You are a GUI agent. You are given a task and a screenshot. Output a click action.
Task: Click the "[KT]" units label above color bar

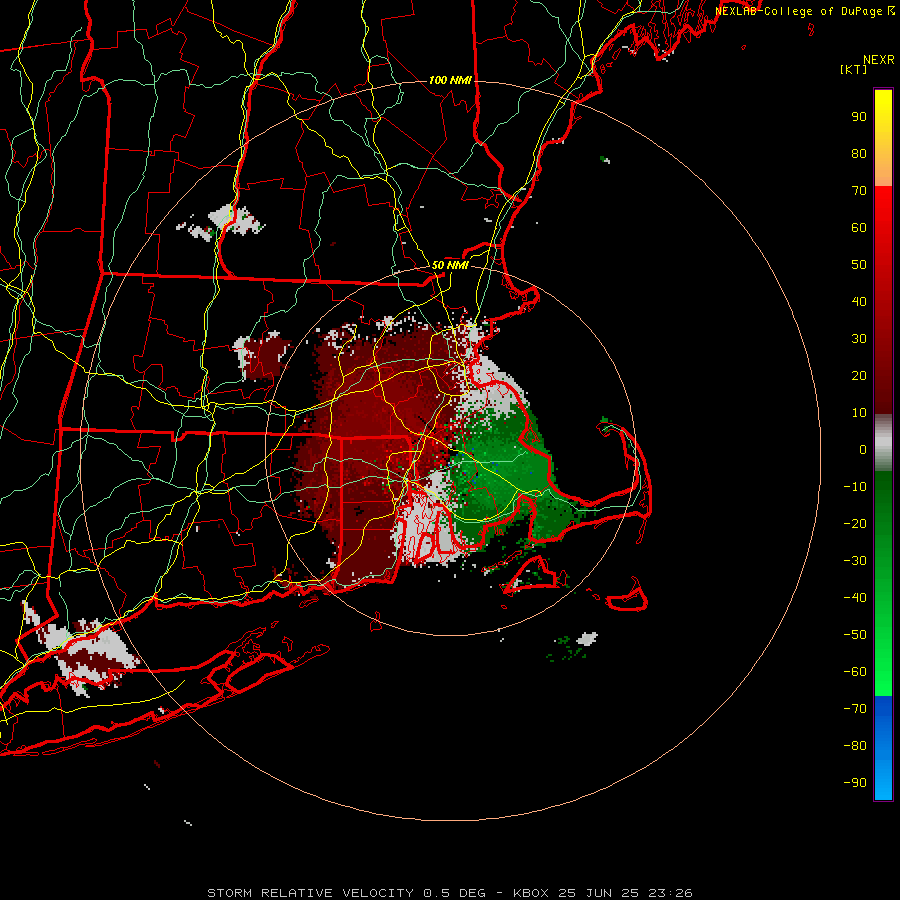[x=853, y=69]
